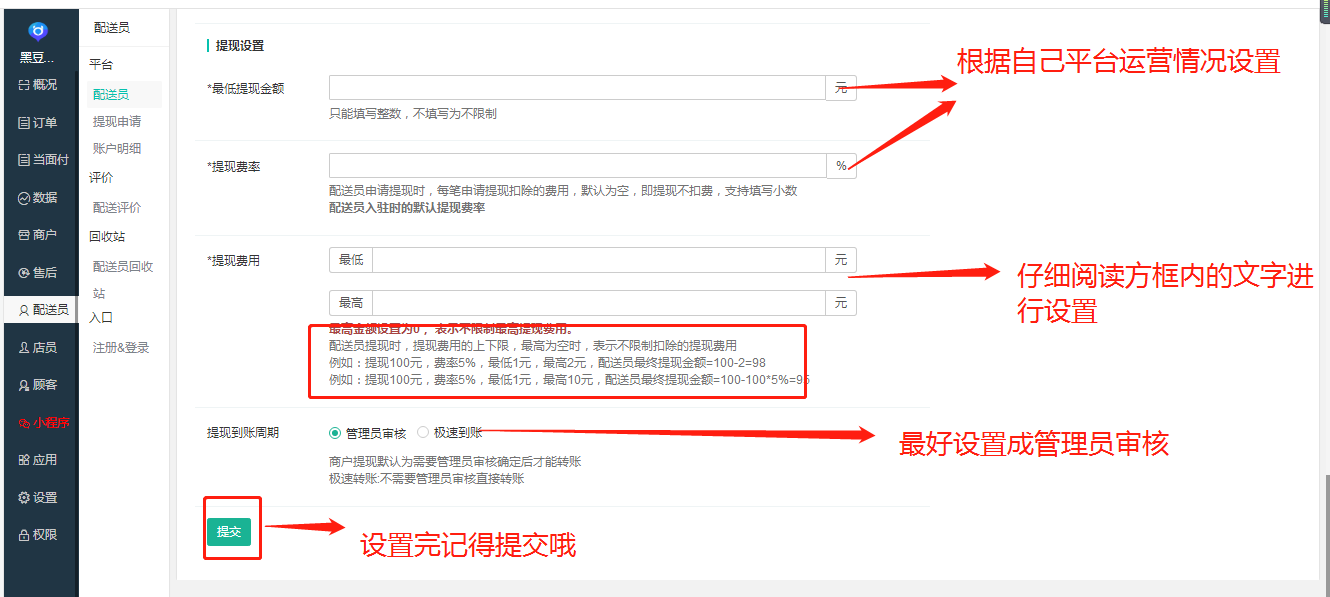Click the 权限 lock icon

point(24,535)
